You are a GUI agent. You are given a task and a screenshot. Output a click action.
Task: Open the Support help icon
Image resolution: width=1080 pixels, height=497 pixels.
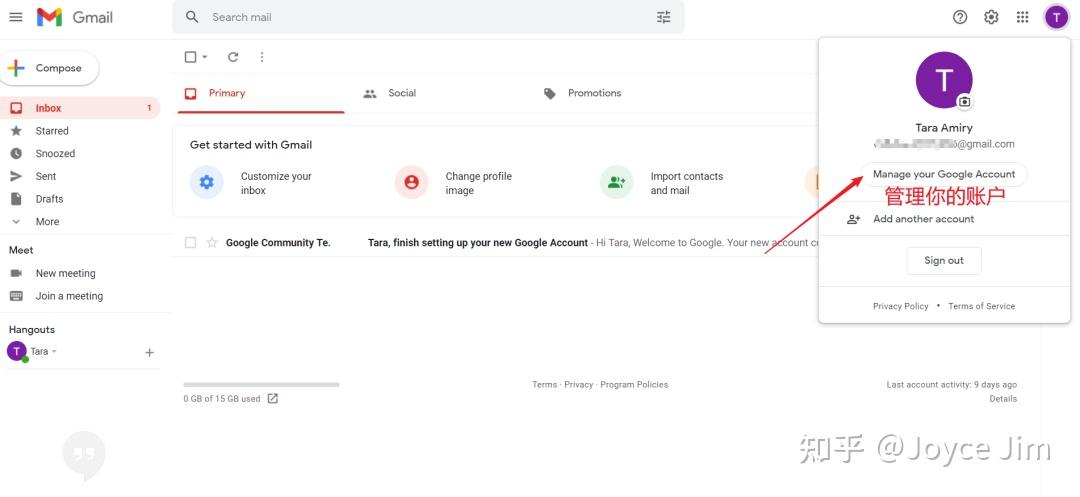(x=960, y=17)
